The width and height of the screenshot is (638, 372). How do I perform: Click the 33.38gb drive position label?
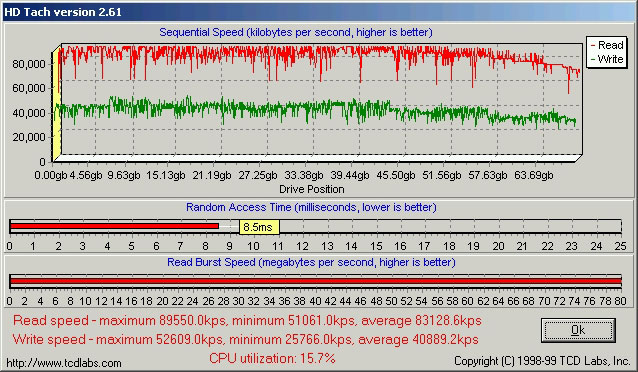click(304, 175)
